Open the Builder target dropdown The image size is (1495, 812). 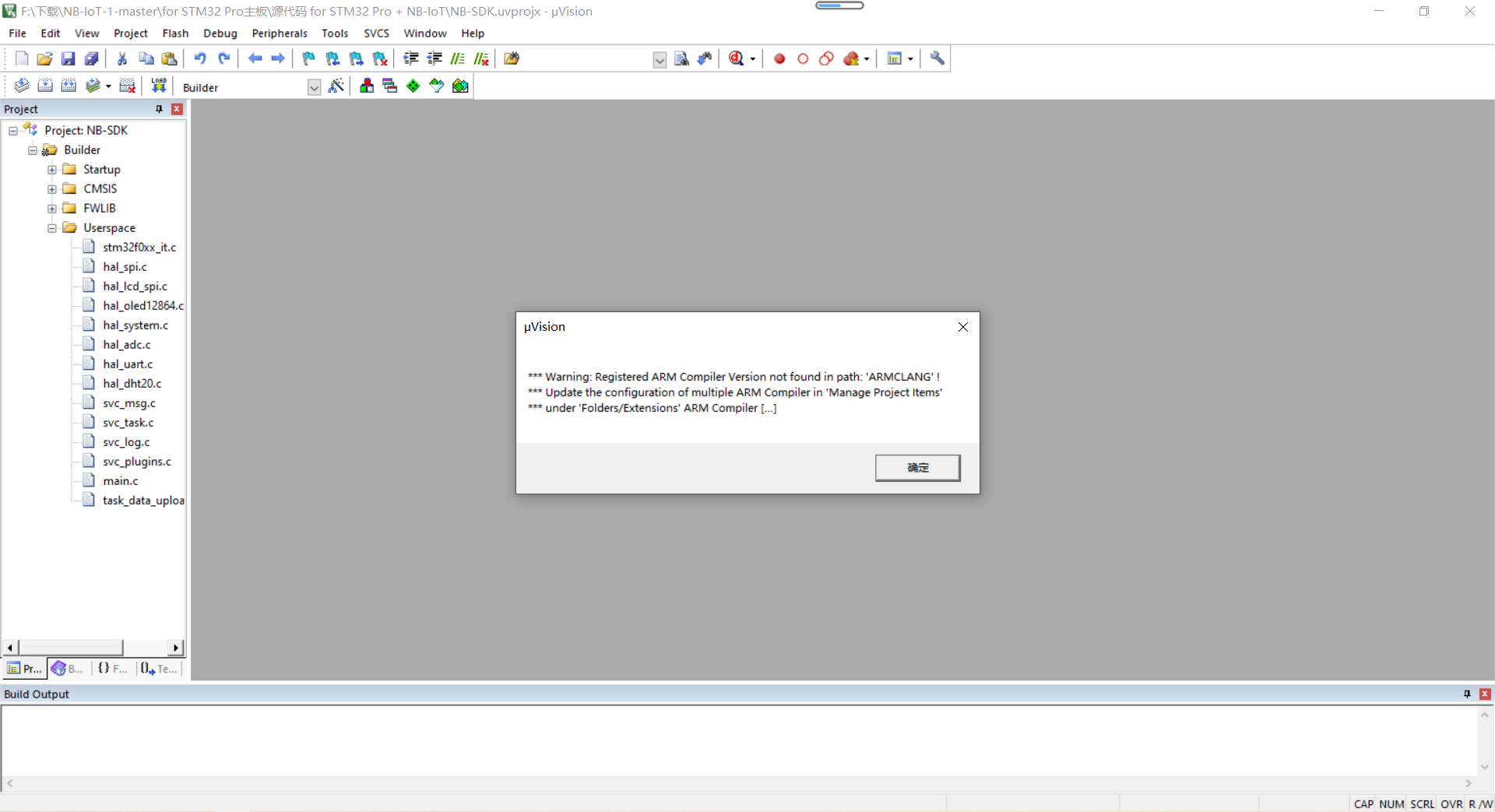tap(315, 87)
